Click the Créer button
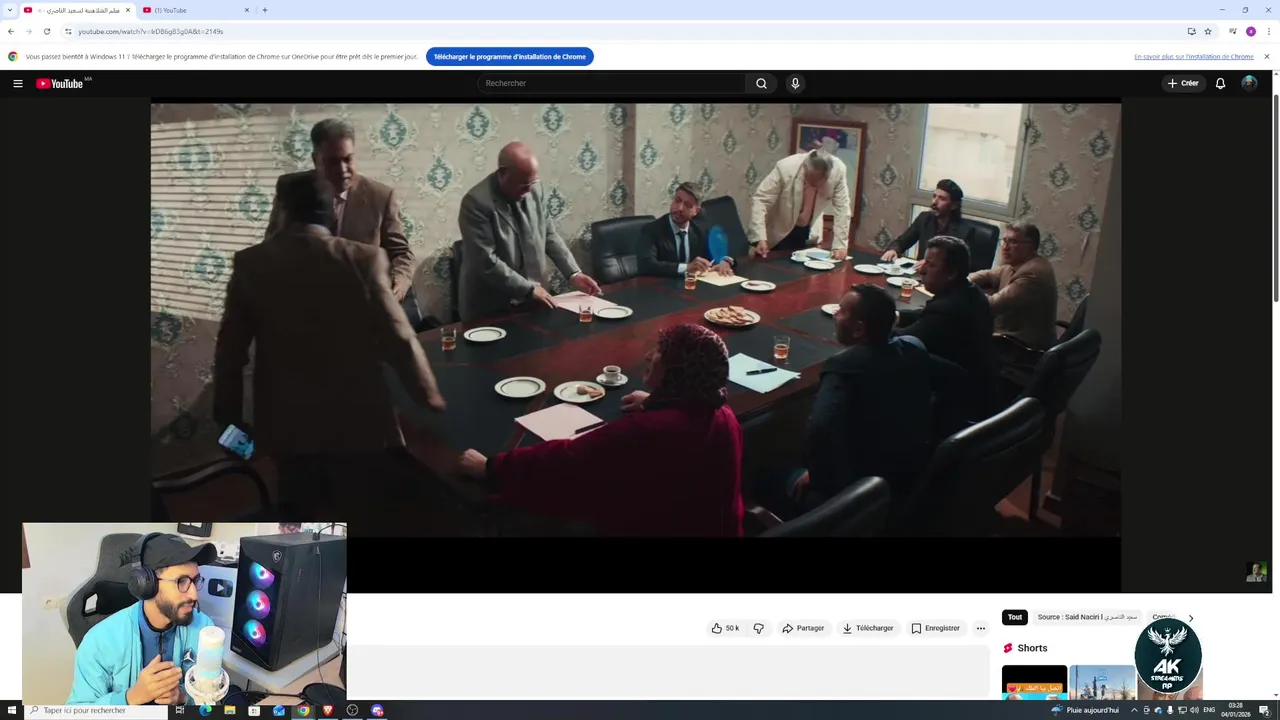Viewport: 1280px width, 720px height. pyautogui.click(x=1182, y=83)
